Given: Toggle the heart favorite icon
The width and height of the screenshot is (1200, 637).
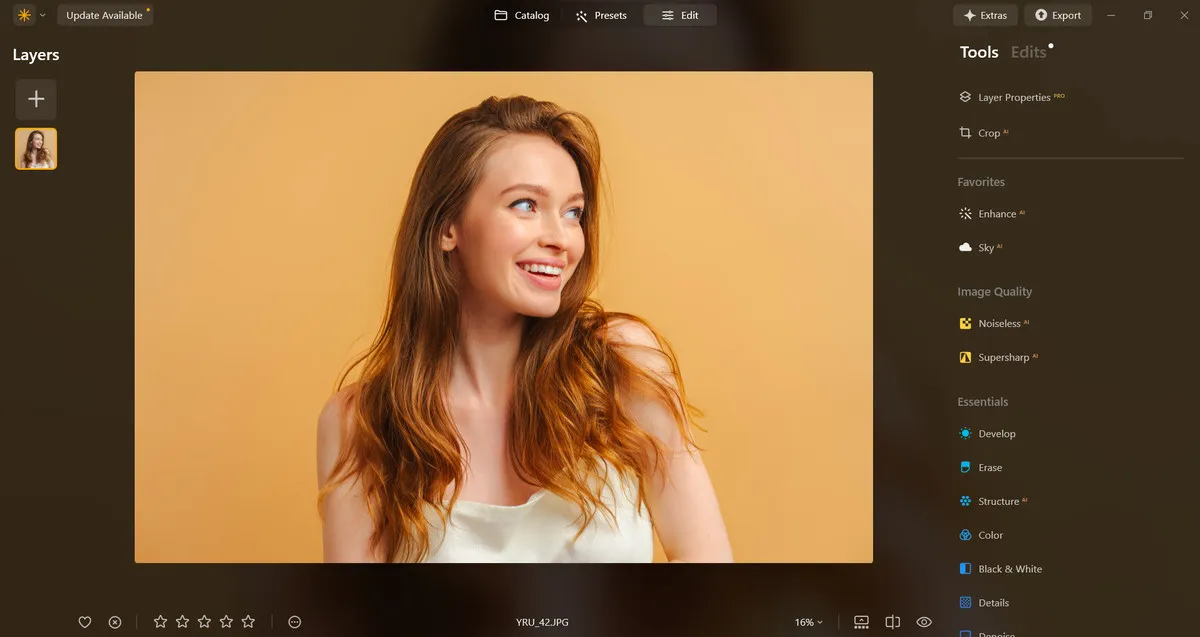Looking at the screenshot, I should click(x=85, y=622).
